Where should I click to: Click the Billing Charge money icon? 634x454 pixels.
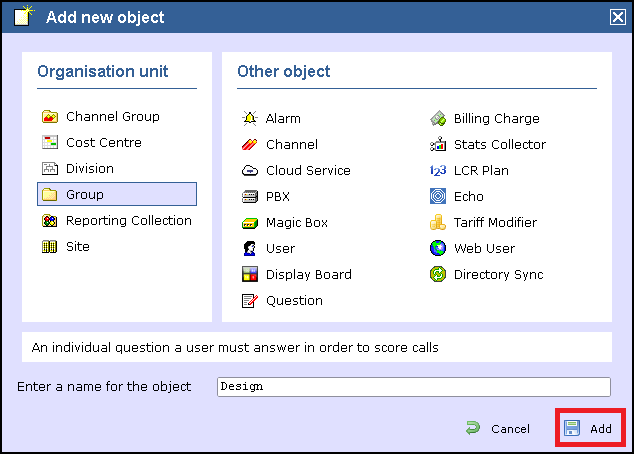point(438,118)
